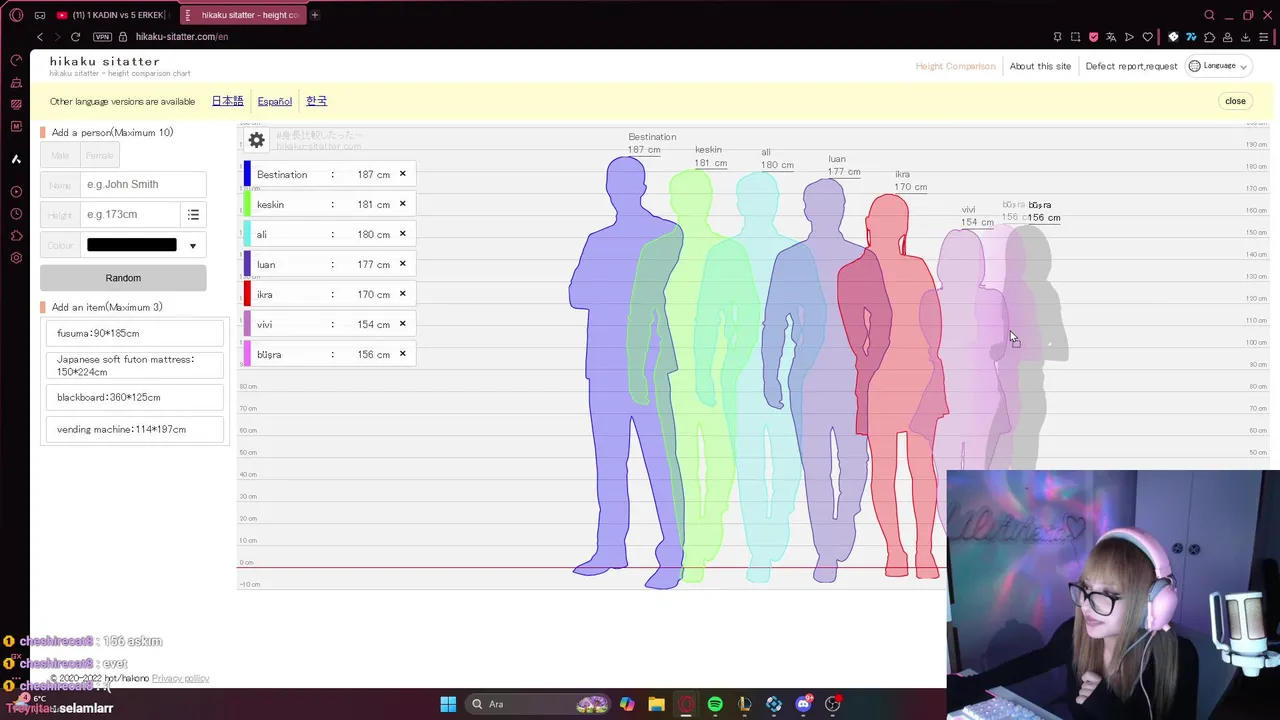1280x720 pixels.
Task: Remove keskin from the list
Action: [403, 204]
